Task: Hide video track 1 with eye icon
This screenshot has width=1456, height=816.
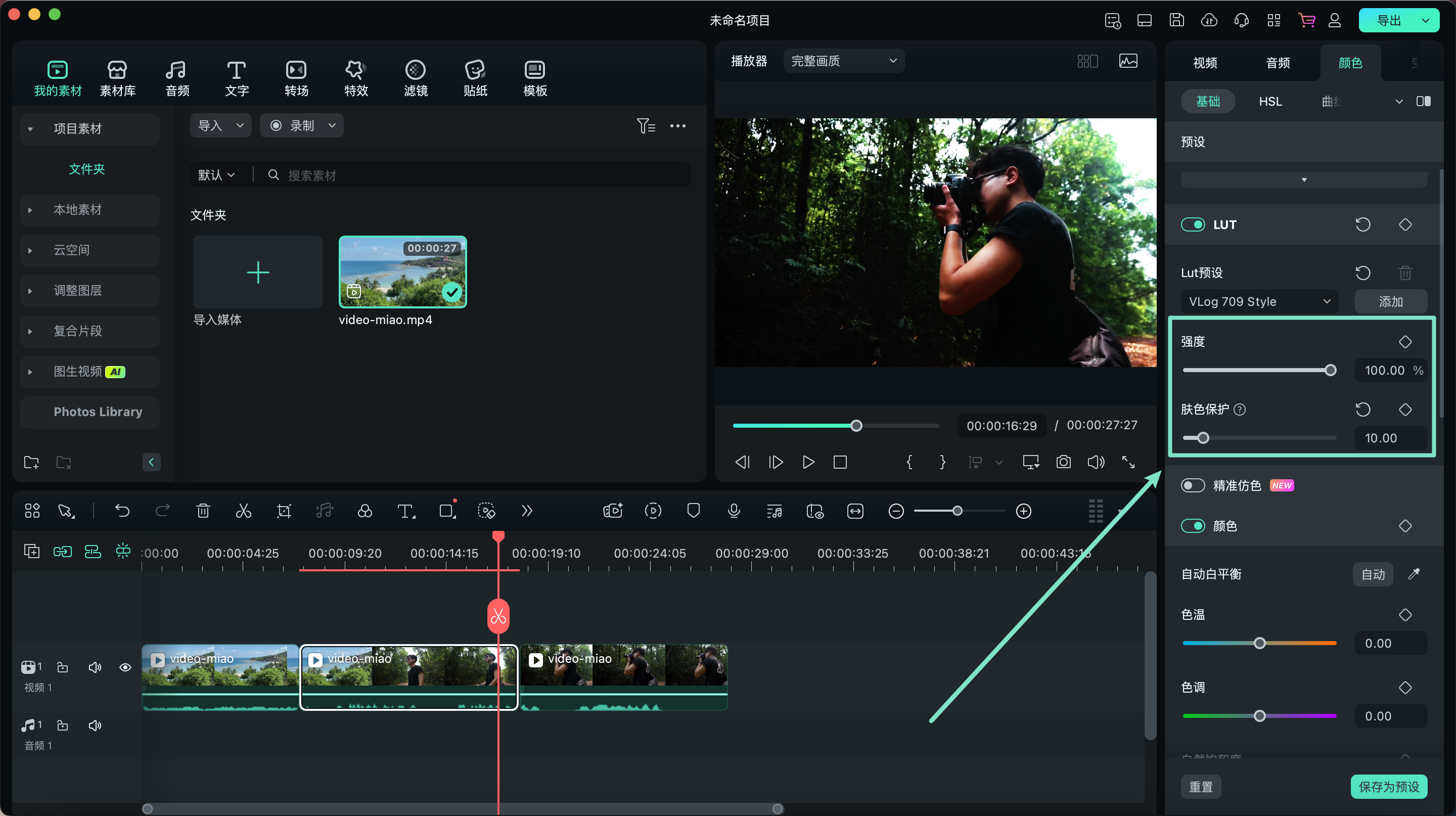Action: click(125, 667)
